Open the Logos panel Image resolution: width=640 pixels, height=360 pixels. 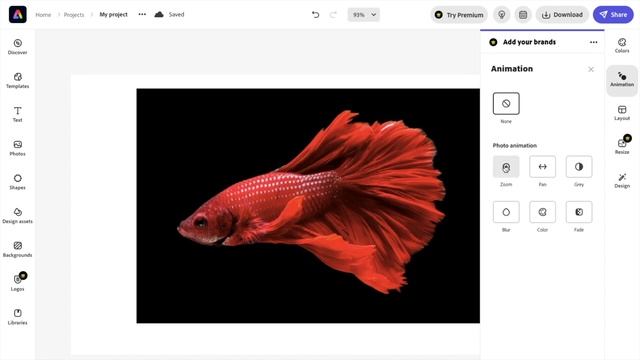(18, 283)
